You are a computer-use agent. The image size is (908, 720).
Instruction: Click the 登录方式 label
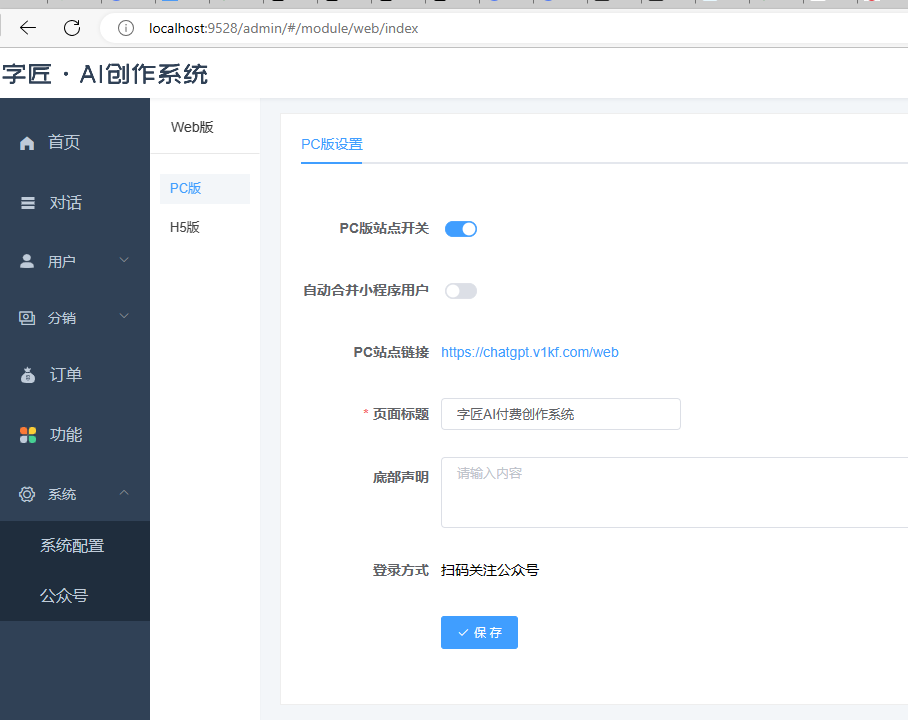(400, 570)
